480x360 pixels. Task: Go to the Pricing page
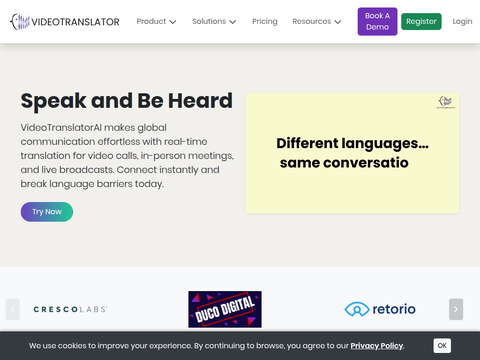click(265, 21)
